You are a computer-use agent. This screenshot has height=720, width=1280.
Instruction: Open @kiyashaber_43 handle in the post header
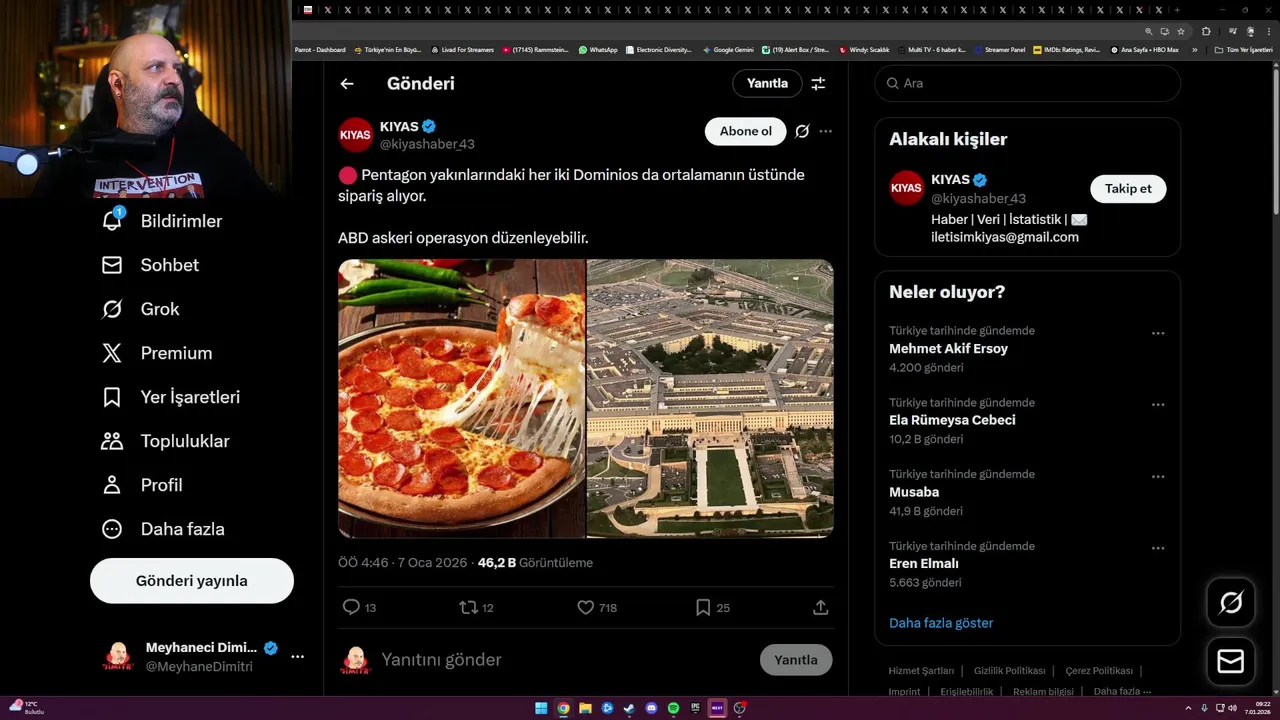[427, 144]
